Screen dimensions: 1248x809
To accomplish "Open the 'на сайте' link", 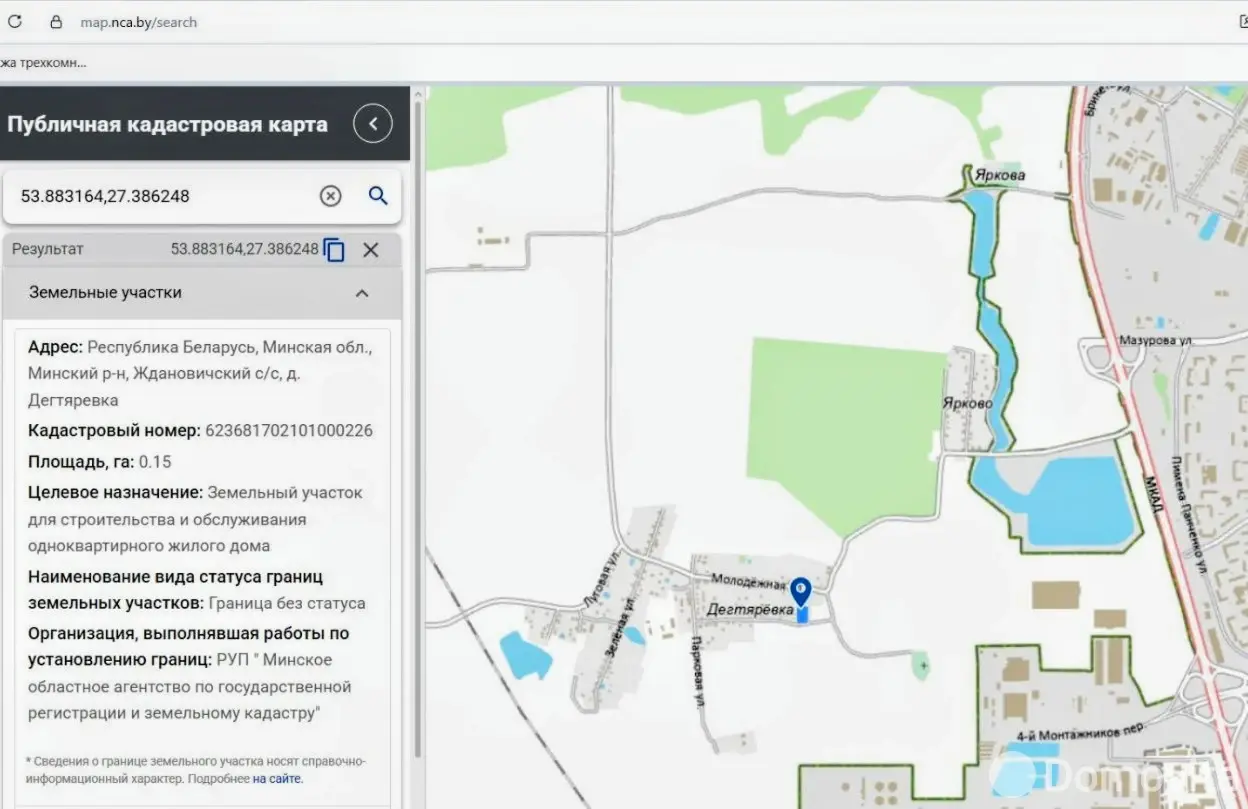I will point(276,778).
